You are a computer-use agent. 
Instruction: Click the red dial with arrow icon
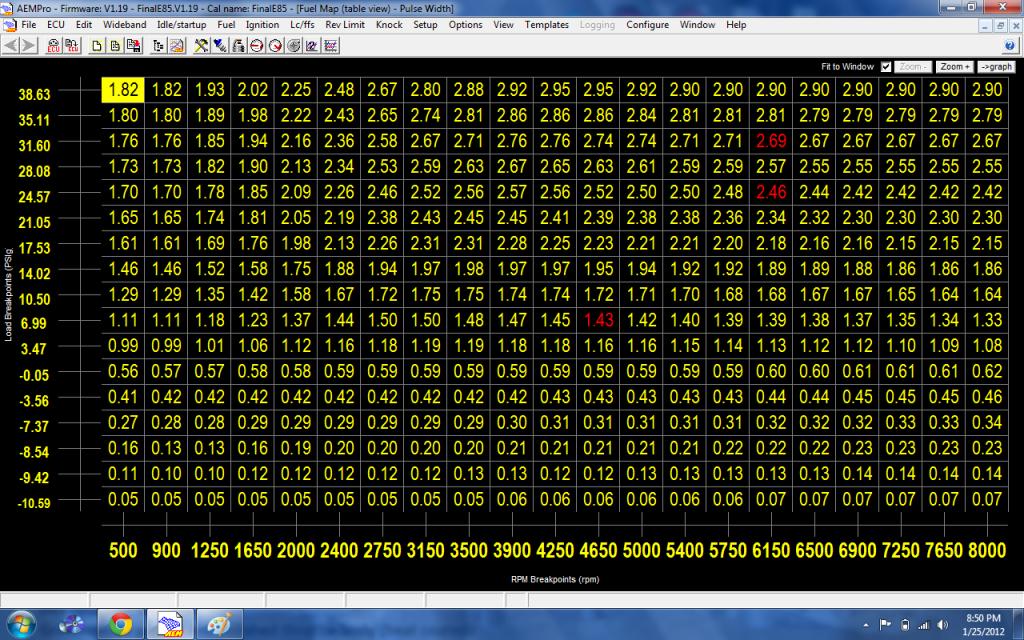(275, 46)
